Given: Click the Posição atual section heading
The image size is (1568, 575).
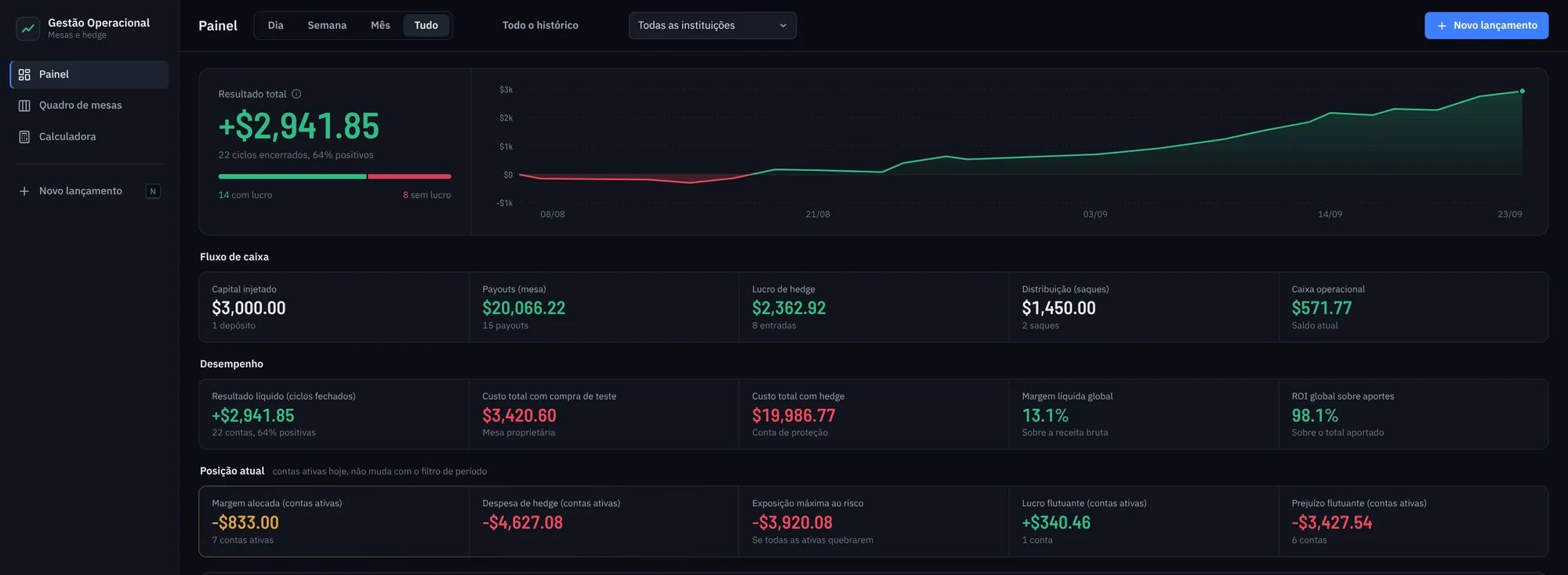Looking at the screenshot, I should tap(232, 472).
